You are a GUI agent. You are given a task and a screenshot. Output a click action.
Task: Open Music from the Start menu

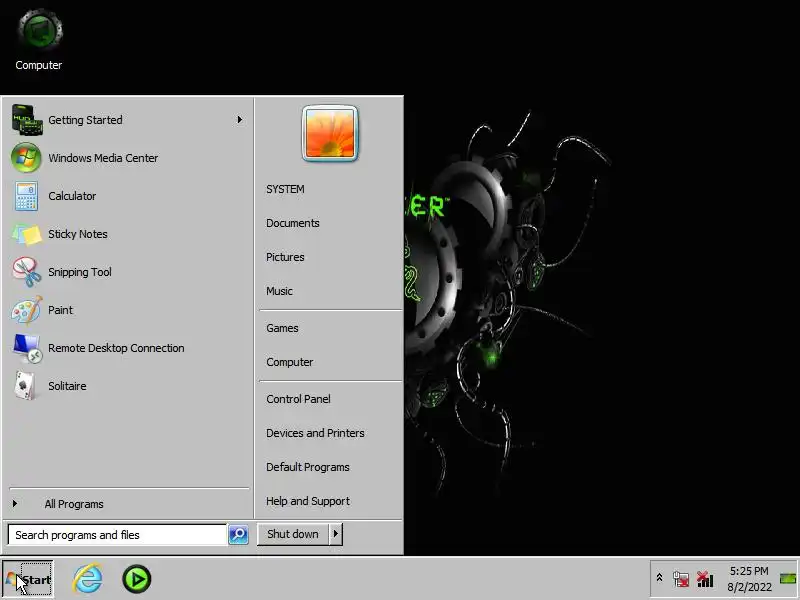(280, 291)
